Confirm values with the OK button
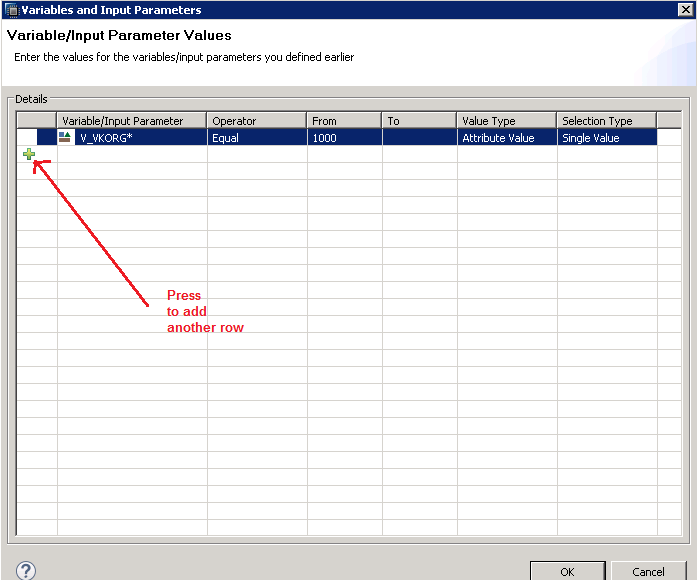The height and width of the screenshot is (580, 697). click(567, 571)
